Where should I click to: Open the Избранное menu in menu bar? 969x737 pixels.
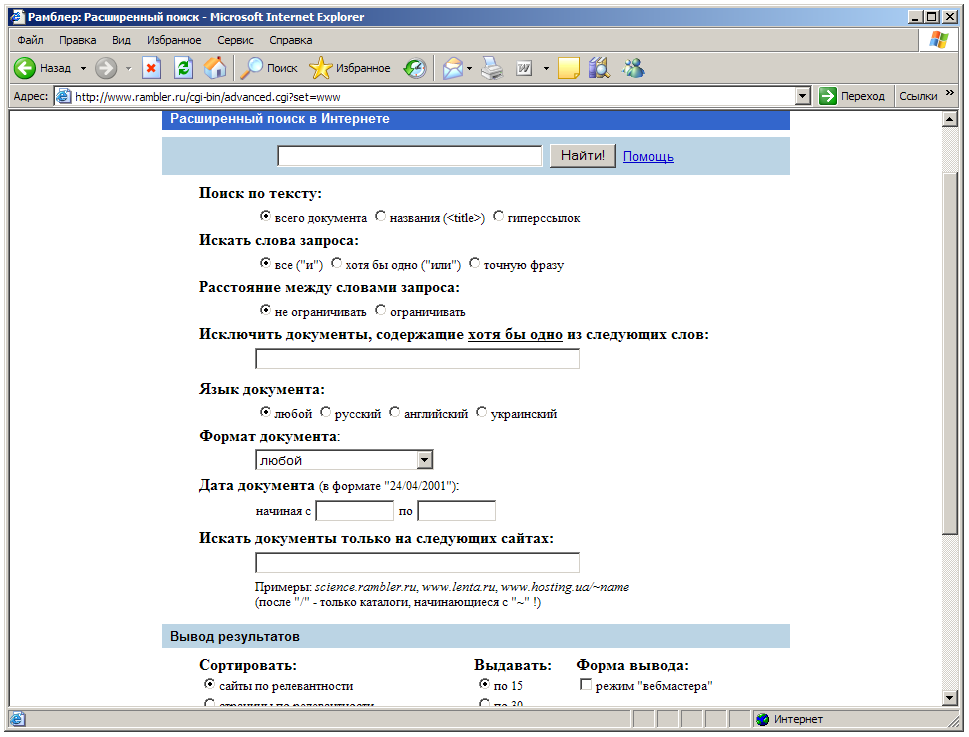tap(174, 40)
